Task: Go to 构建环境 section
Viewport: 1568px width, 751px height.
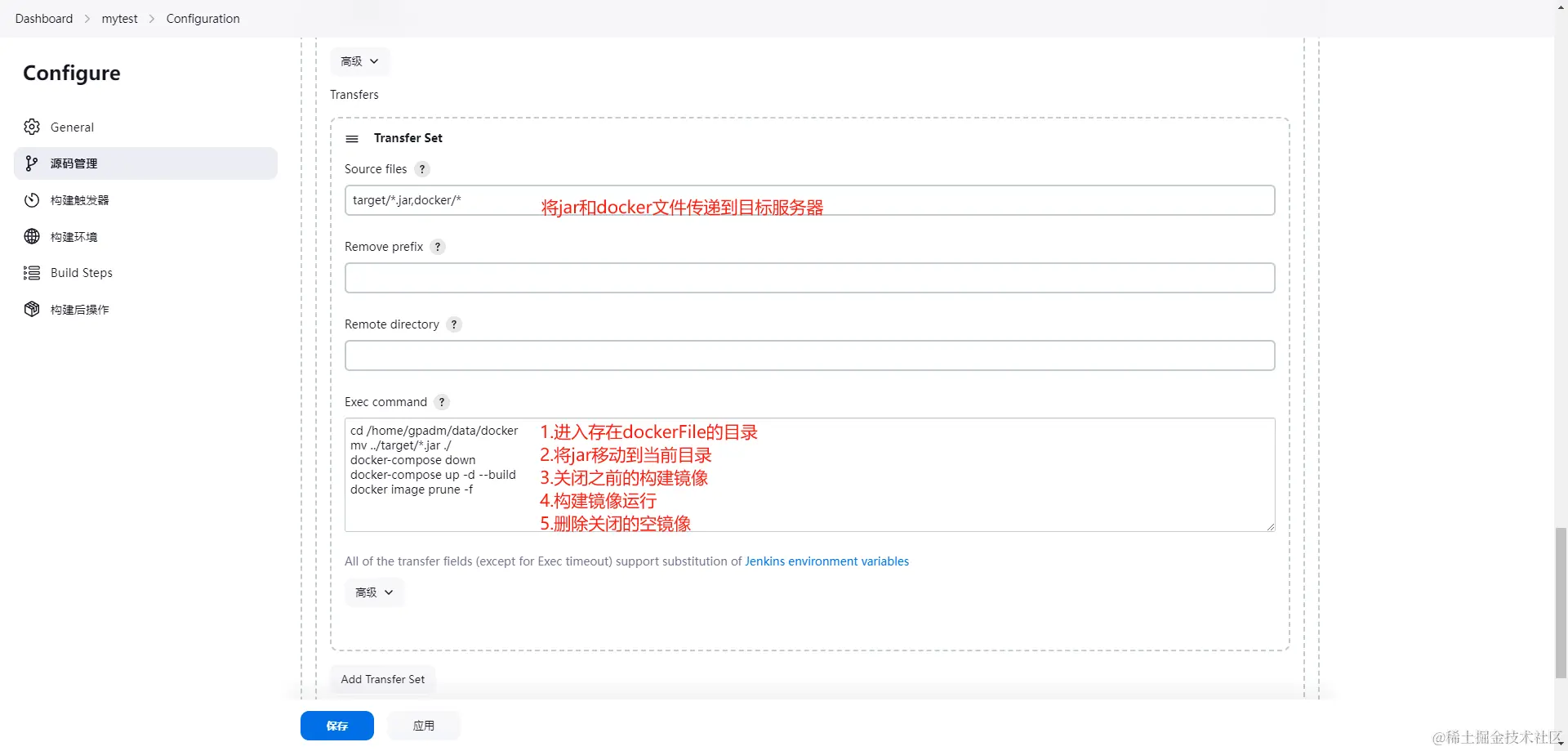Action: coord(145,236)
